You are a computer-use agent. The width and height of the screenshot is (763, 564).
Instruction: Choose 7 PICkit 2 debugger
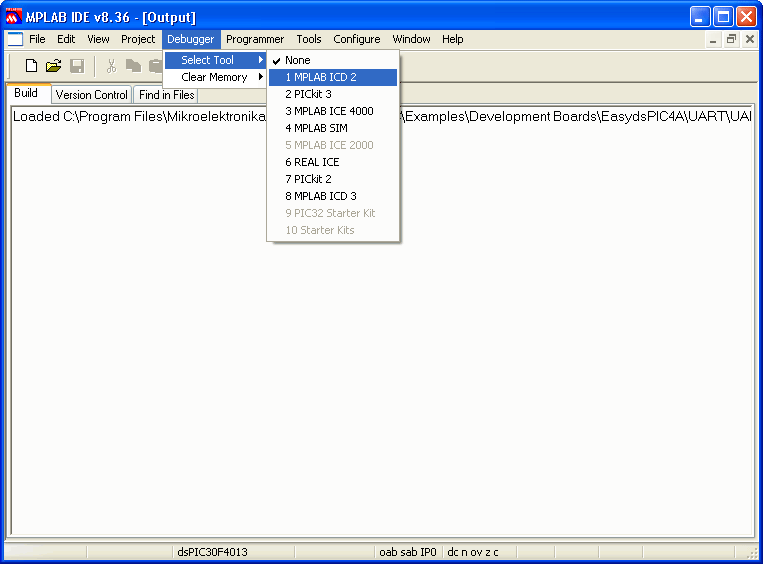coord(333,179)
